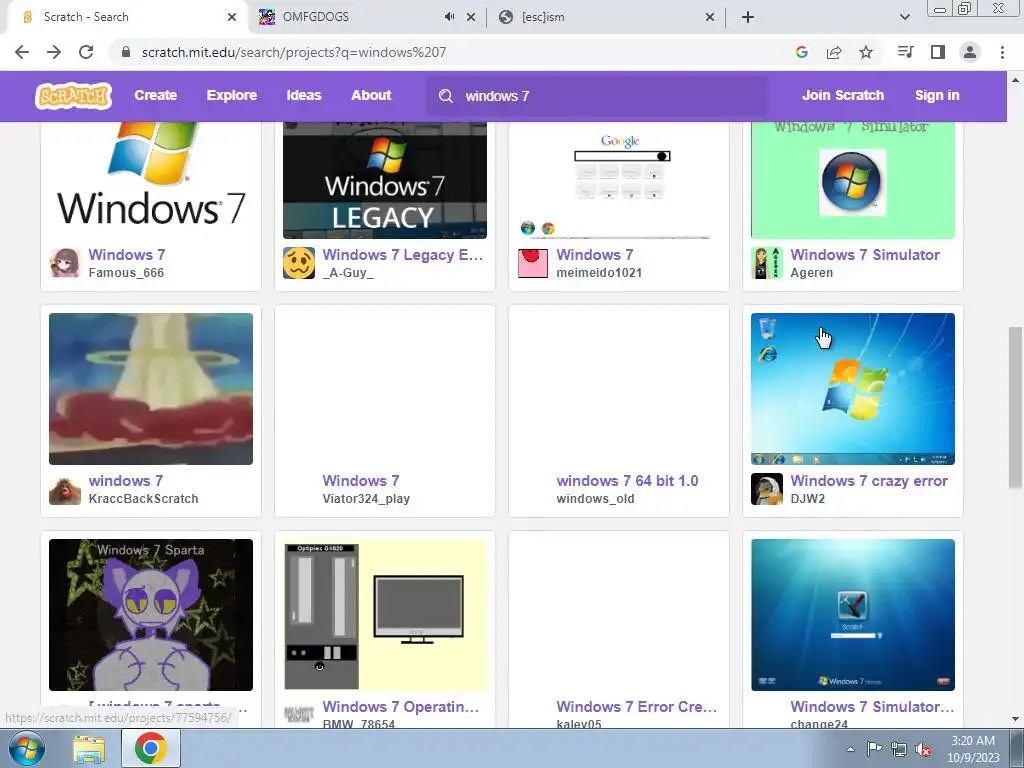Viewport: 1024px width, 768px height.
Task: Open the Create menu item
Action: 155,95
